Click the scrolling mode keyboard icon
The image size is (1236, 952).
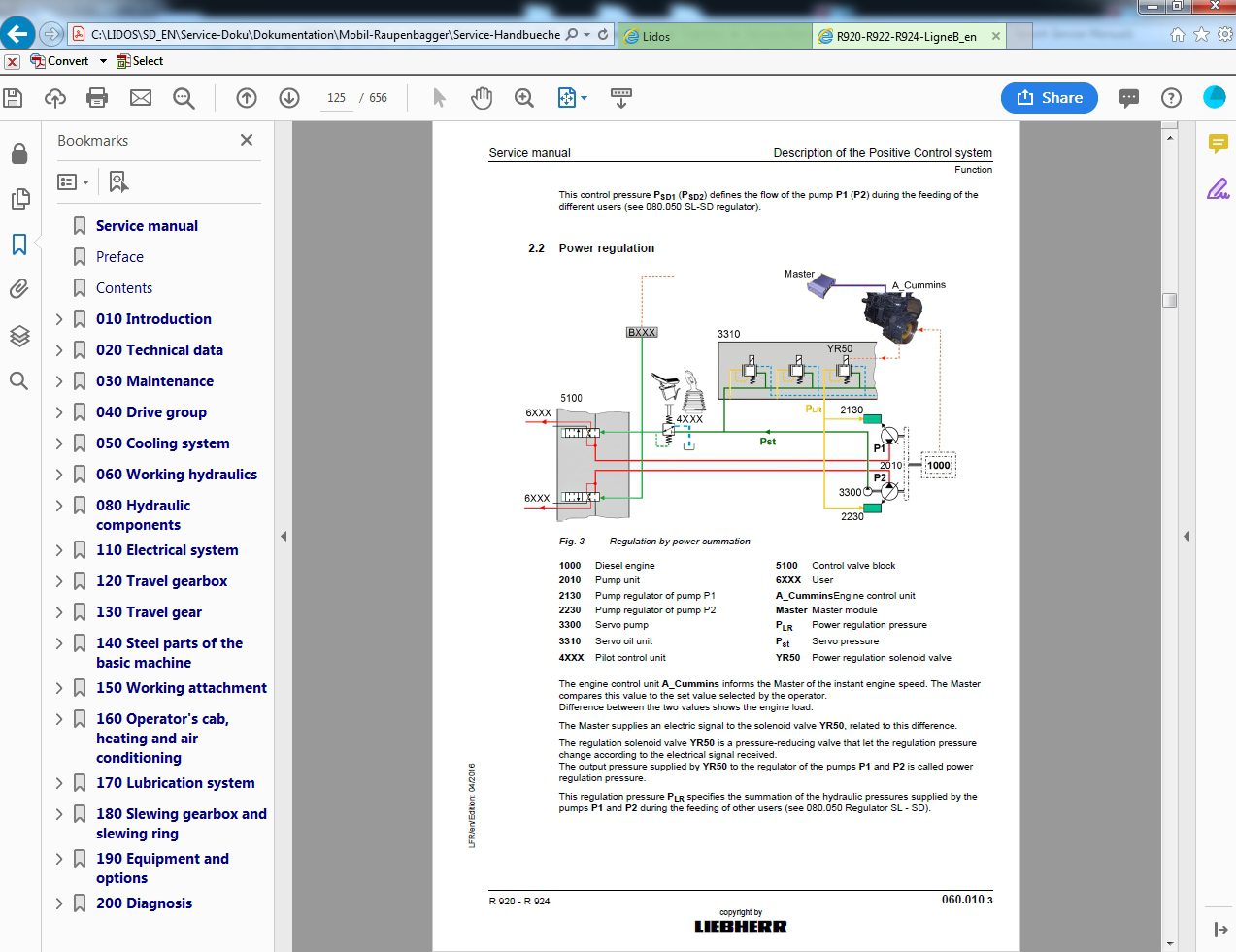coord(621,98)
